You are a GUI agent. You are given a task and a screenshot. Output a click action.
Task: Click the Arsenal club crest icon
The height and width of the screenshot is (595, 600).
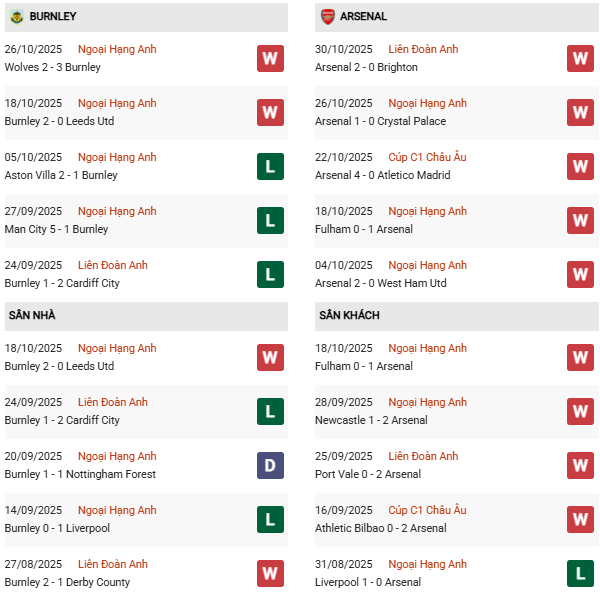[x=327, y=17]
